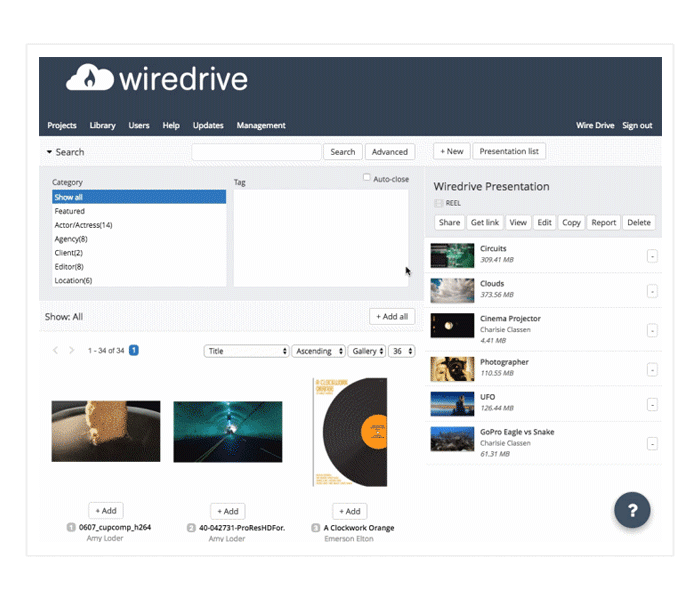Viewport: 700px width, 600px height.
Task: Select Actor/Actress(14) category
Action: 139,225
